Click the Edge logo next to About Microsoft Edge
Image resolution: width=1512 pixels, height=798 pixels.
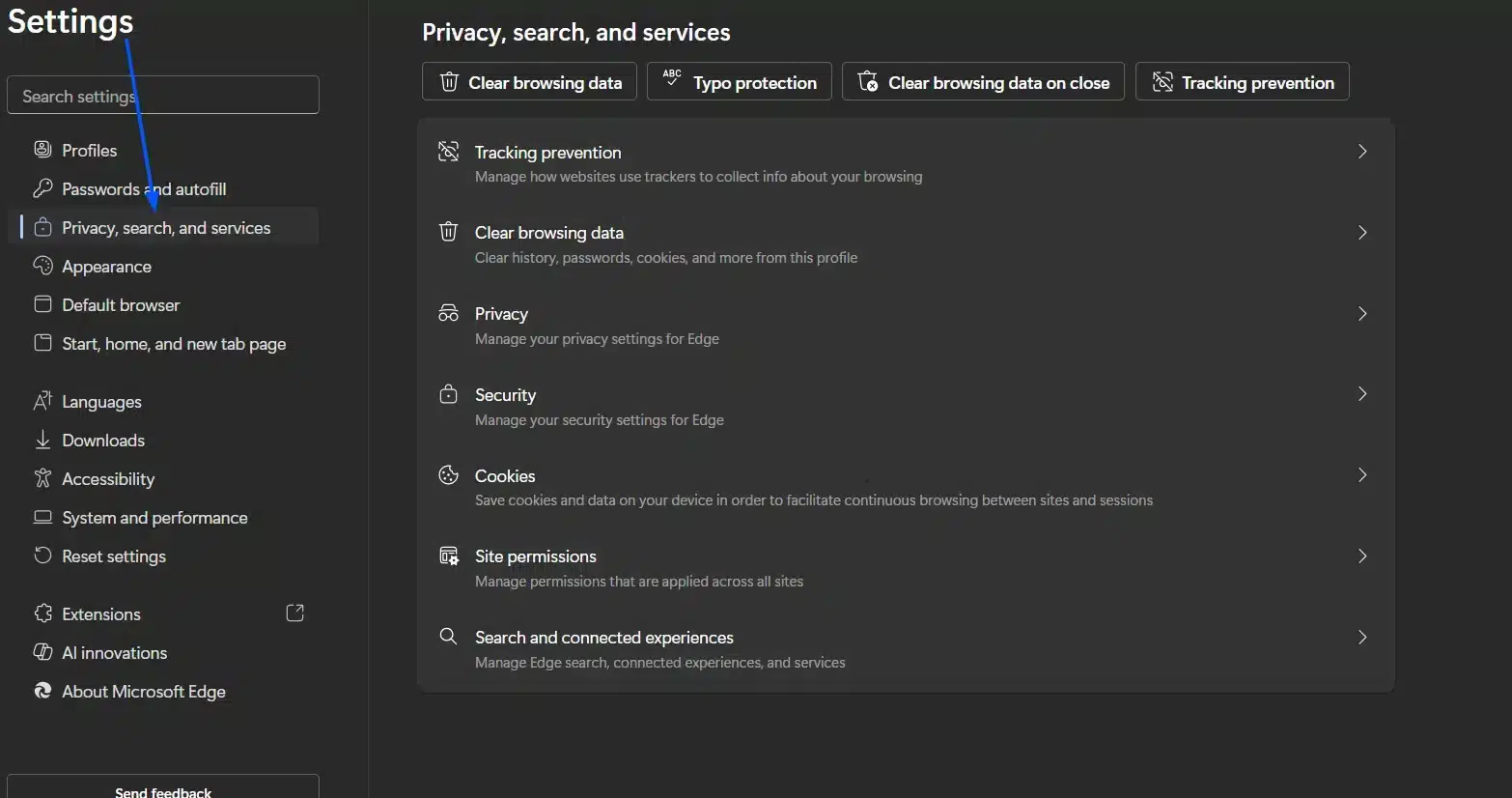click(x=42, y=690)
